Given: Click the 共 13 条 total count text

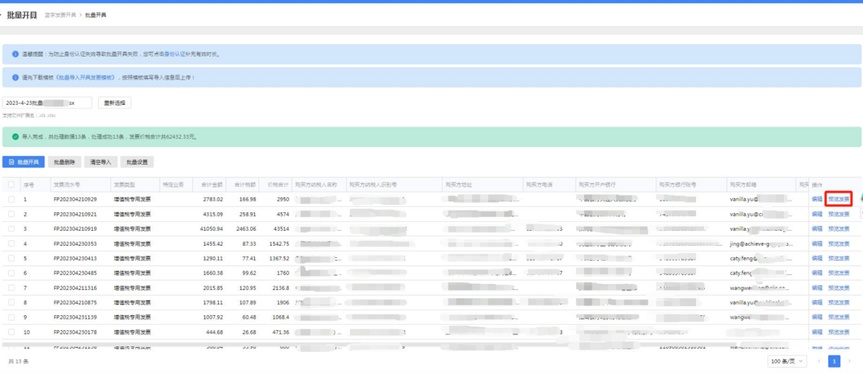Looking at the screenshot, I should (19, 361).
